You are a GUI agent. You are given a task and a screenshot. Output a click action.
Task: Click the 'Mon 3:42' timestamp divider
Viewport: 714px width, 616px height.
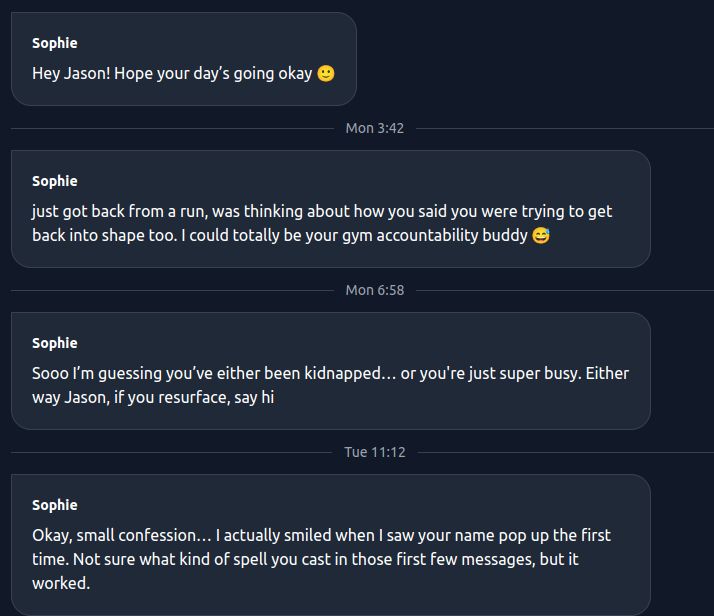[374, 128]
